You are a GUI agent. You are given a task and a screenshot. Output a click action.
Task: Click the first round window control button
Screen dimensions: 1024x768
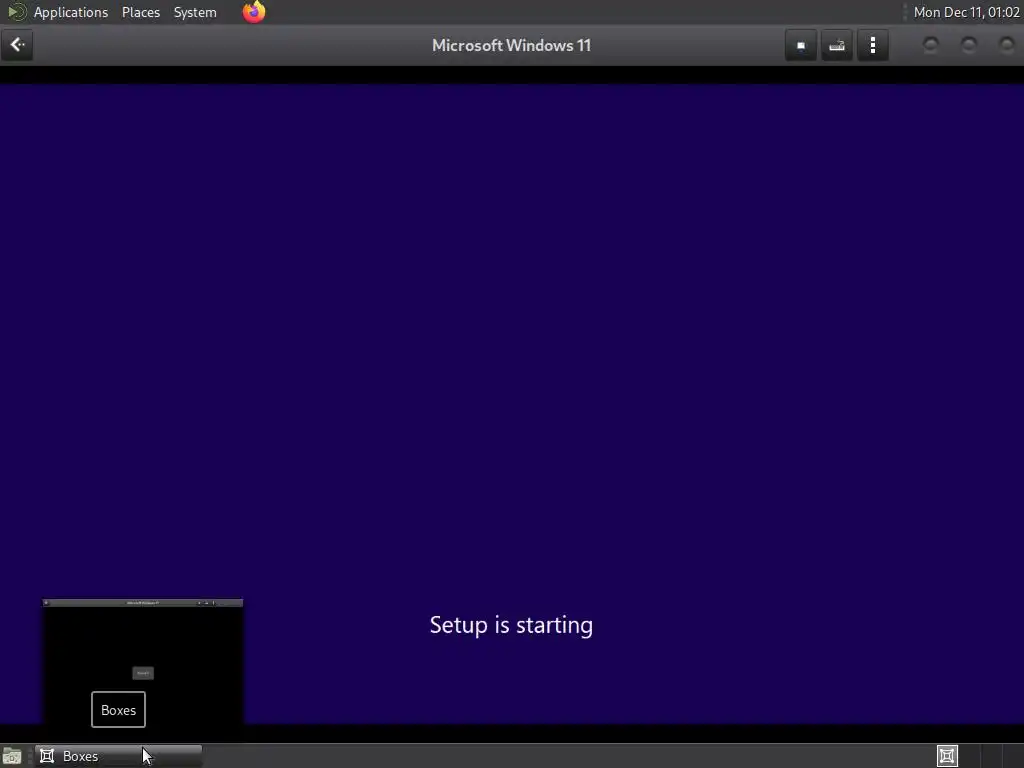(x=931, y=45)
